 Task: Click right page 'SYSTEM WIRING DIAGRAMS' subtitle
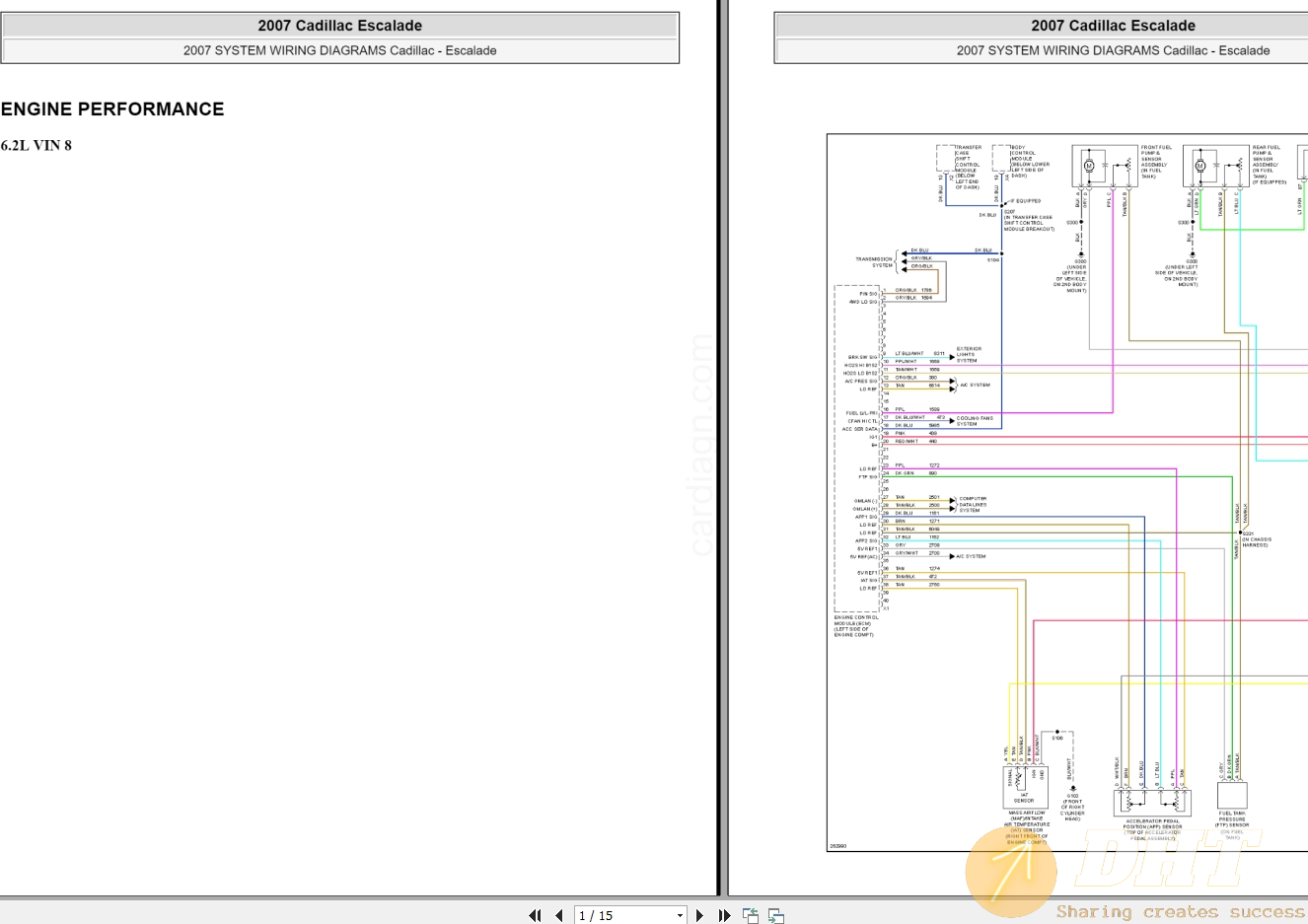1113,50
